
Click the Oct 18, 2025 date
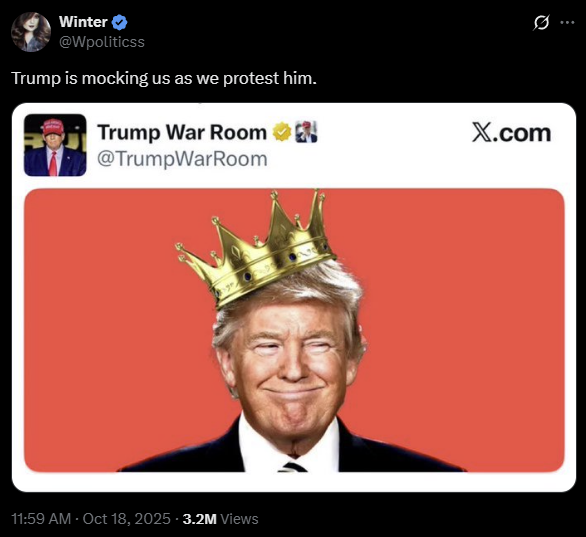126,519
